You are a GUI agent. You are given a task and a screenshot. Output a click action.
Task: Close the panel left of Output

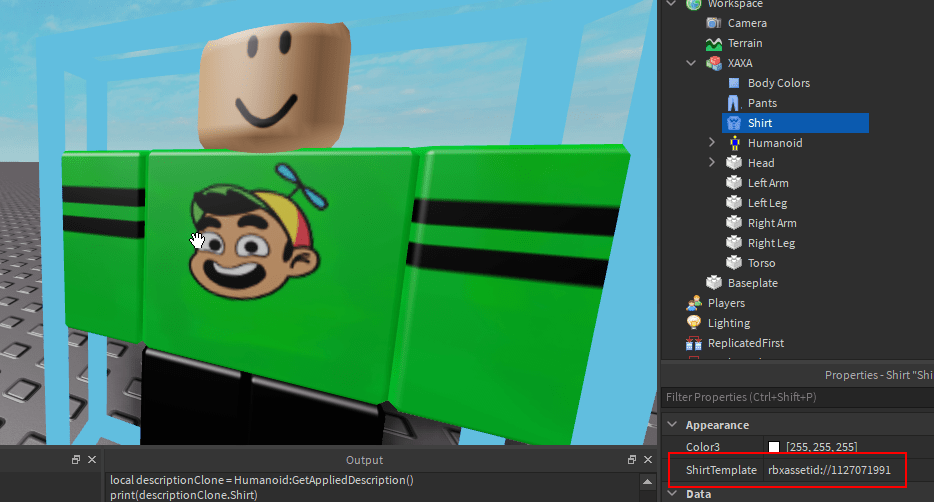tap(92, 460)
